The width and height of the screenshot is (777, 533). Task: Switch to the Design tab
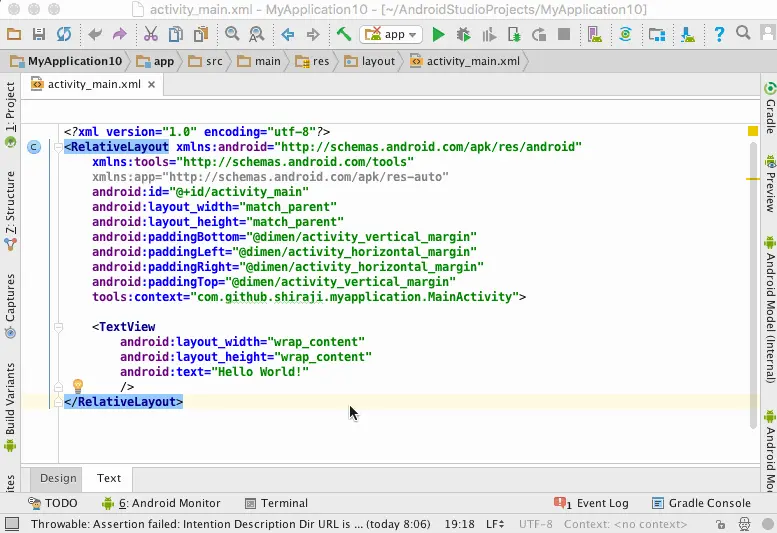[x=58, y=478]
